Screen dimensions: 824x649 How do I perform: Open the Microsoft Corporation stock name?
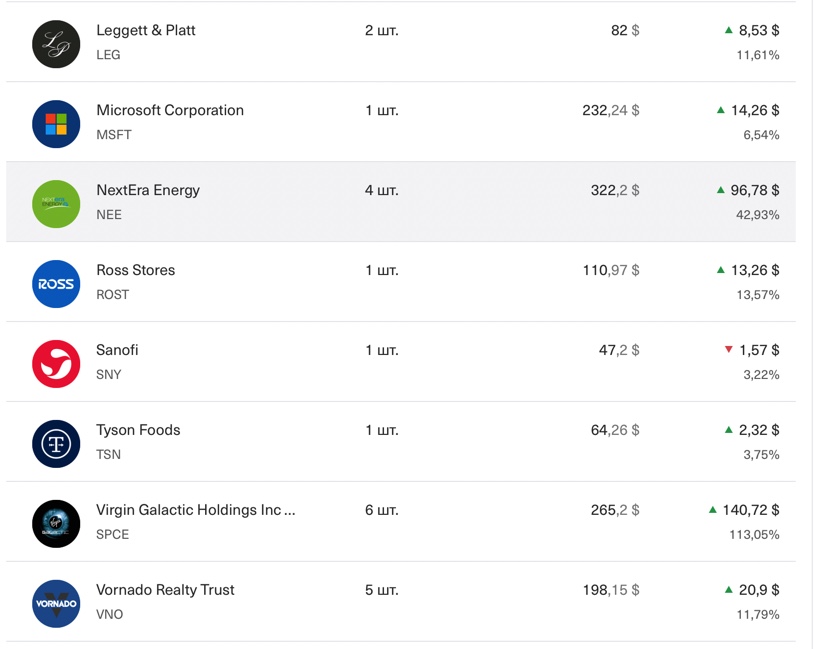click(x=170, y=110)
